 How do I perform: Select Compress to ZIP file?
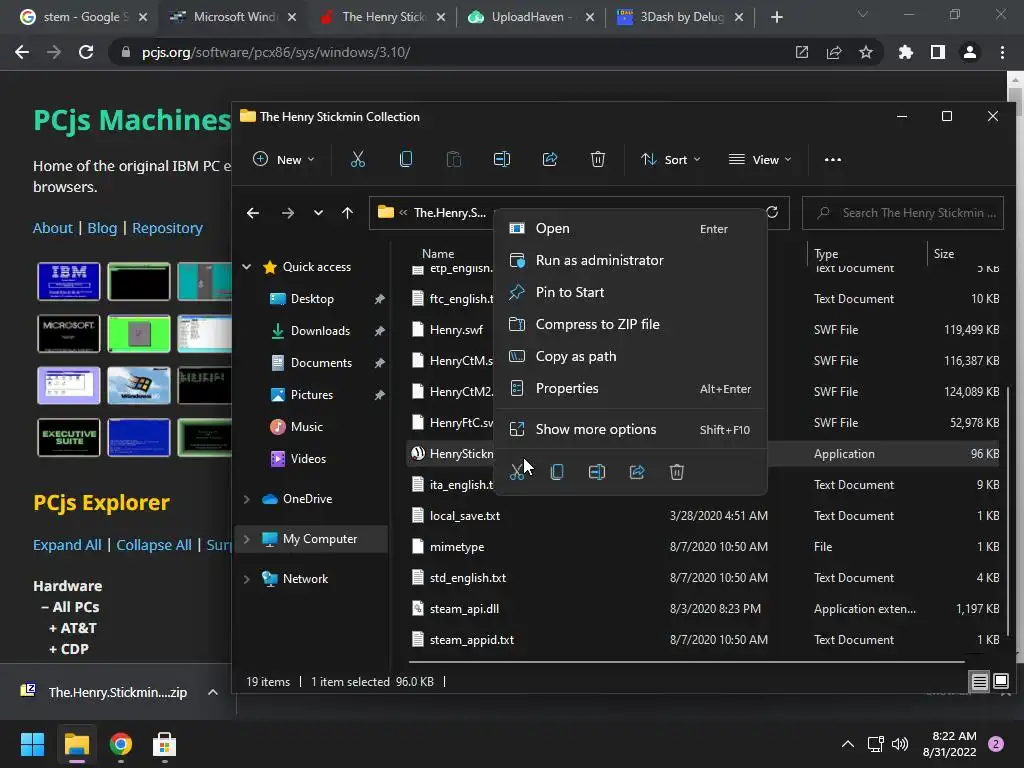tap(597, 324)
